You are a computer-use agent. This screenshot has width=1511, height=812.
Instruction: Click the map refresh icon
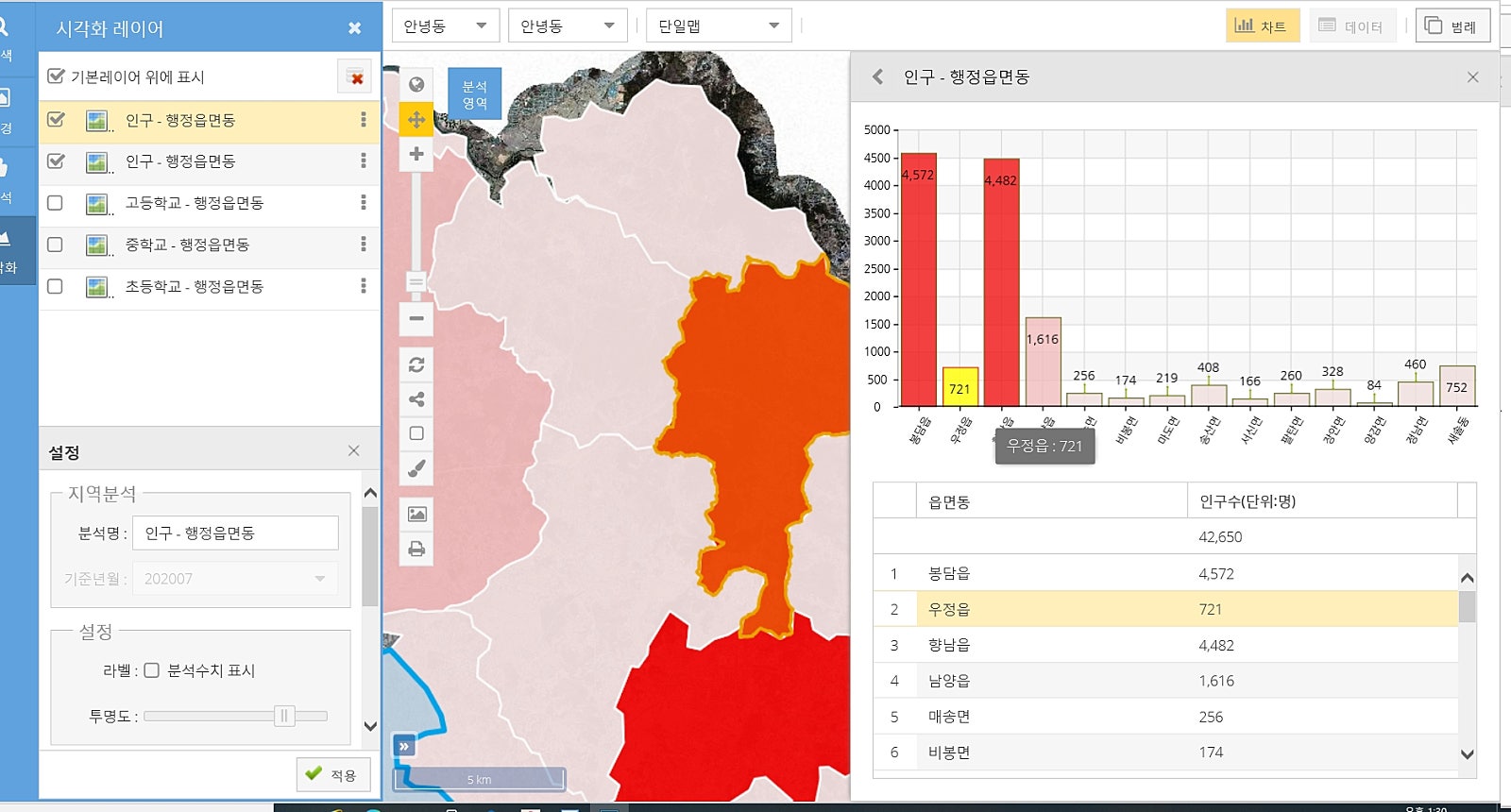(x=416, y=364)
